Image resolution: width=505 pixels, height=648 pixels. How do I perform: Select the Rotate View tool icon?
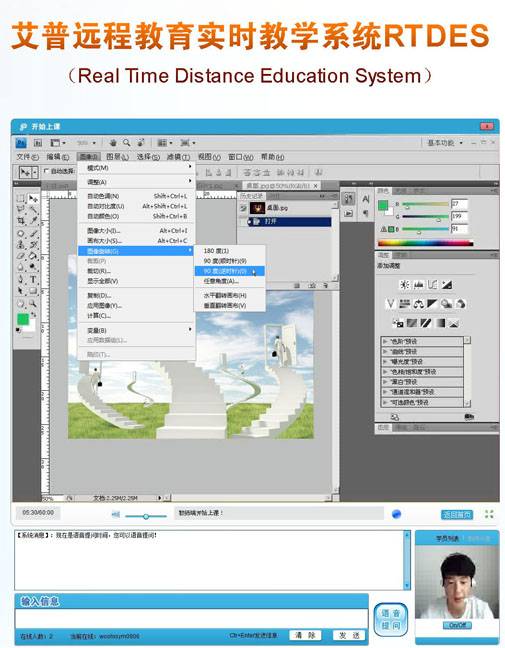click(141, 143)
